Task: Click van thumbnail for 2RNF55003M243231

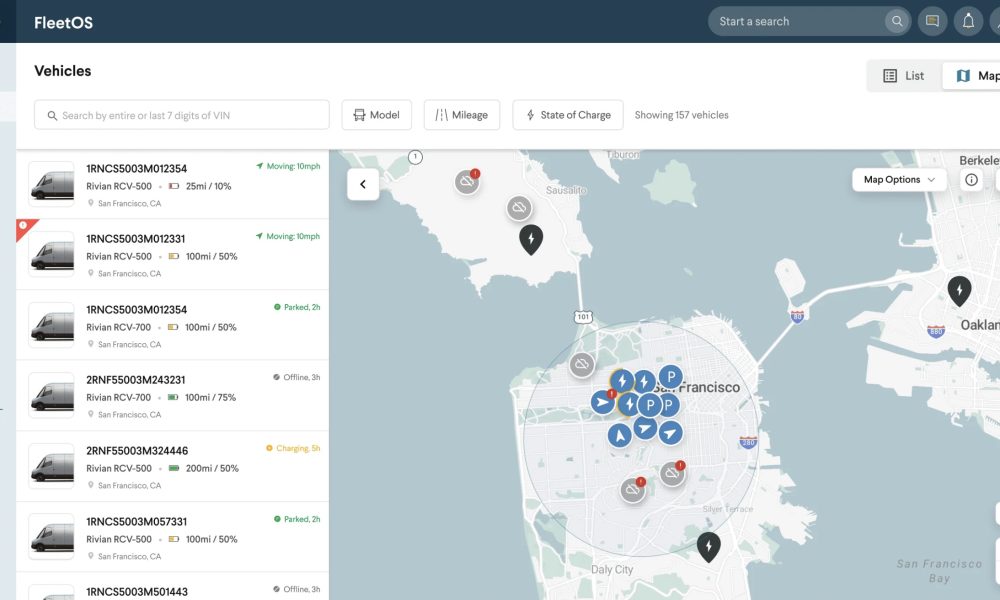Action: (52, 396)
